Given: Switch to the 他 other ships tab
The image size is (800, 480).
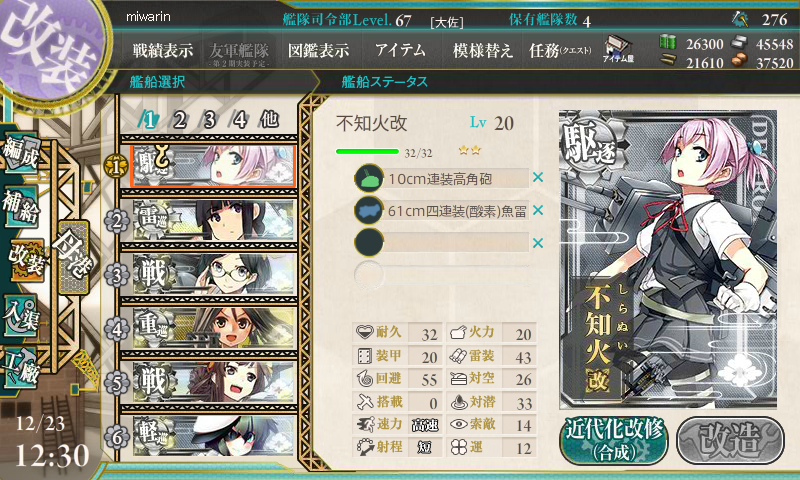Looking at the screenshot, I should (270, 119).
